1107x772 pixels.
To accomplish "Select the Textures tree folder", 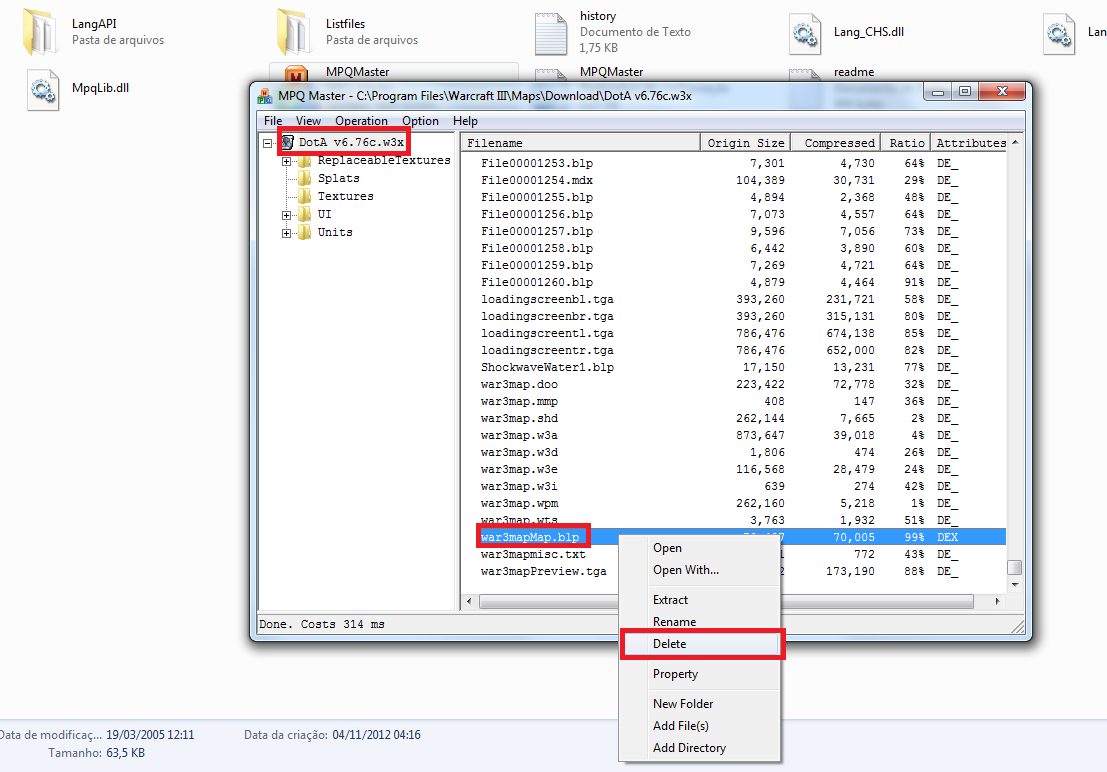I will pyautogui.click(x=345, y=196).
